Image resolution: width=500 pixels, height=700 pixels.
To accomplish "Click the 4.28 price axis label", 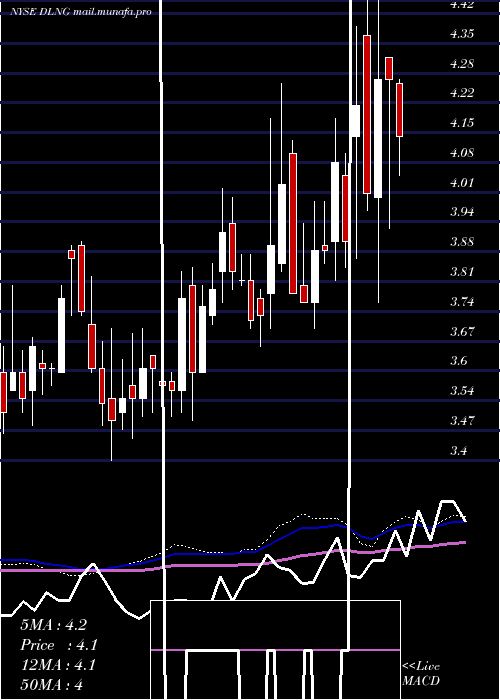I will 462,64.
